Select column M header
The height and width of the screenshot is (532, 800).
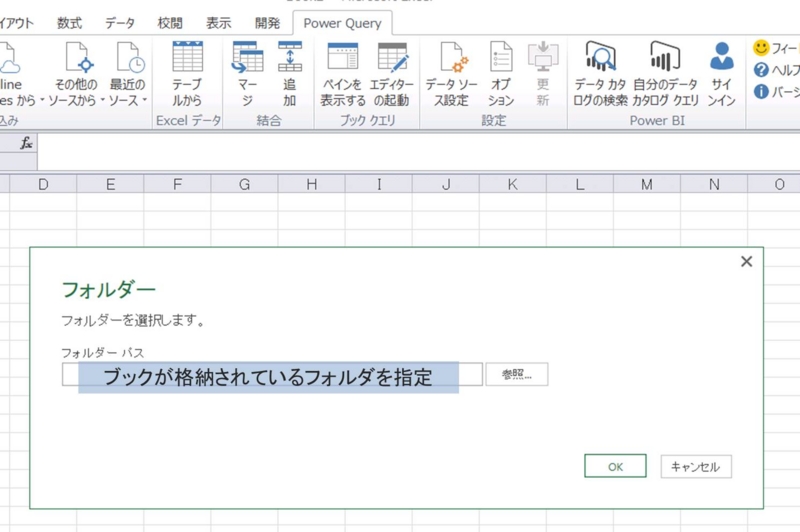[x=647, y=184]
